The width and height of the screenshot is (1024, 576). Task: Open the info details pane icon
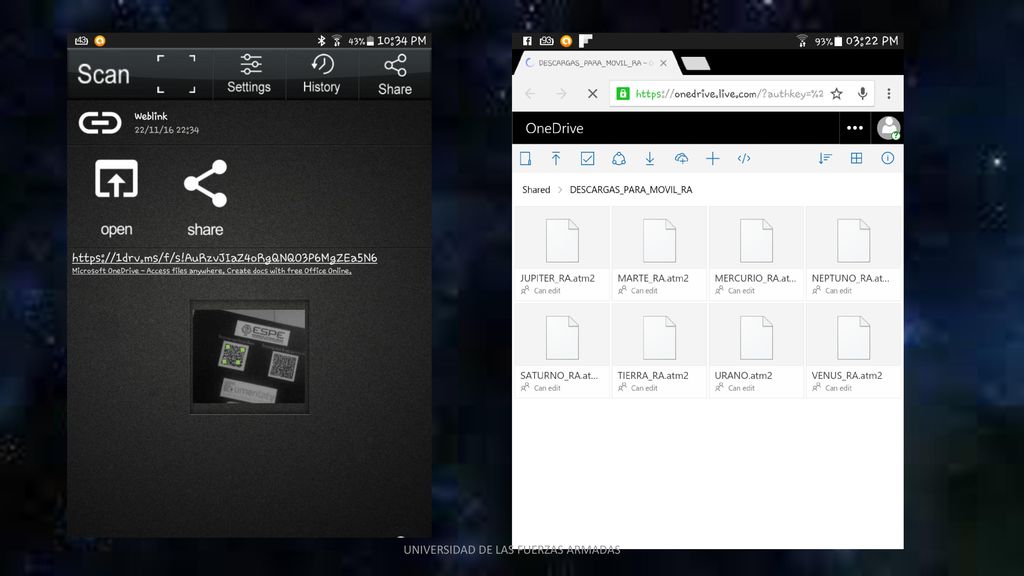tap(888, 158)
